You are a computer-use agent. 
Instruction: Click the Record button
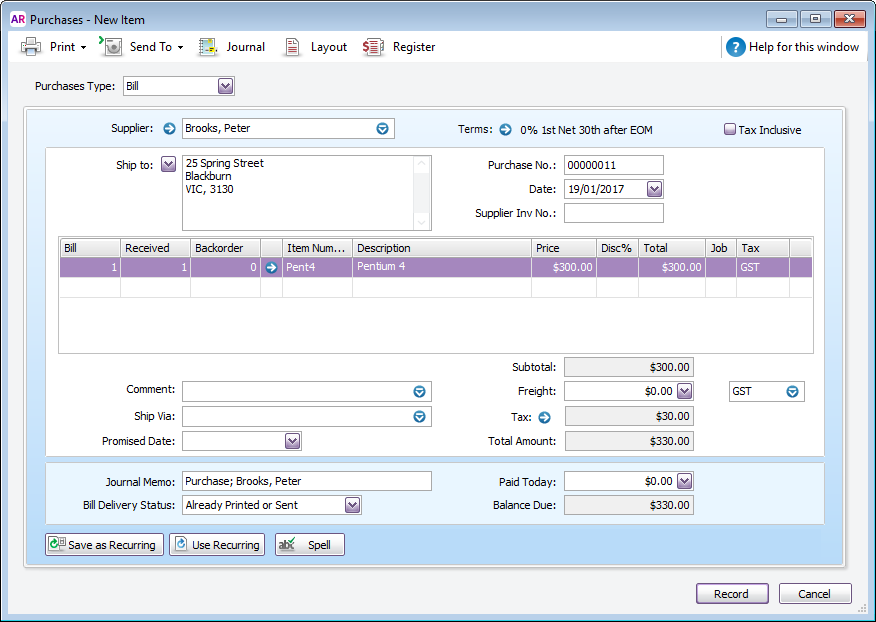(732, 593)
